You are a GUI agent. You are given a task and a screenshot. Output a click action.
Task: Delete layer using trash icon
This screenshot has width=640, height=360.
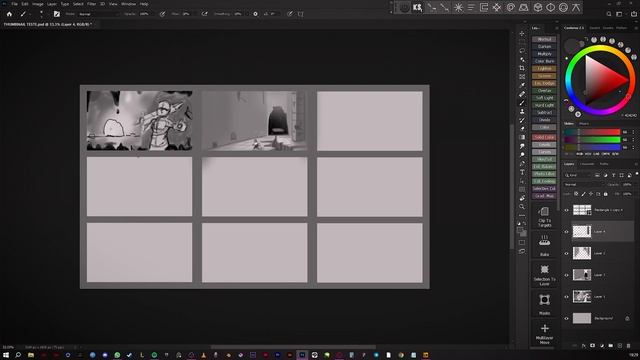tap(628, 346)
